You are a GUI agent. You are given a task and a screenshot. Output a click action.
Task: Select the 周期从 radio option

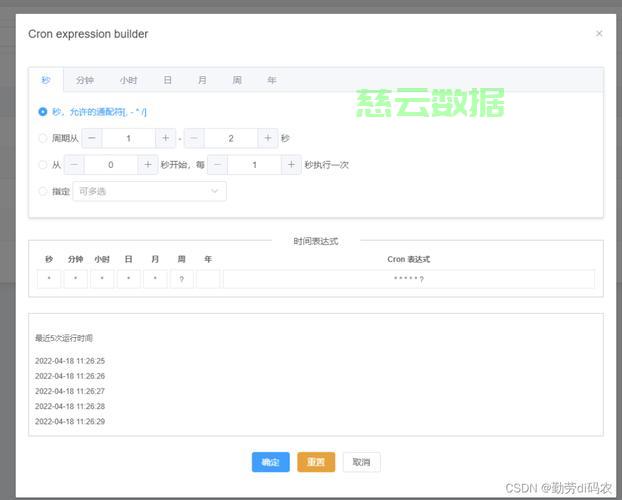coord(42,139)
